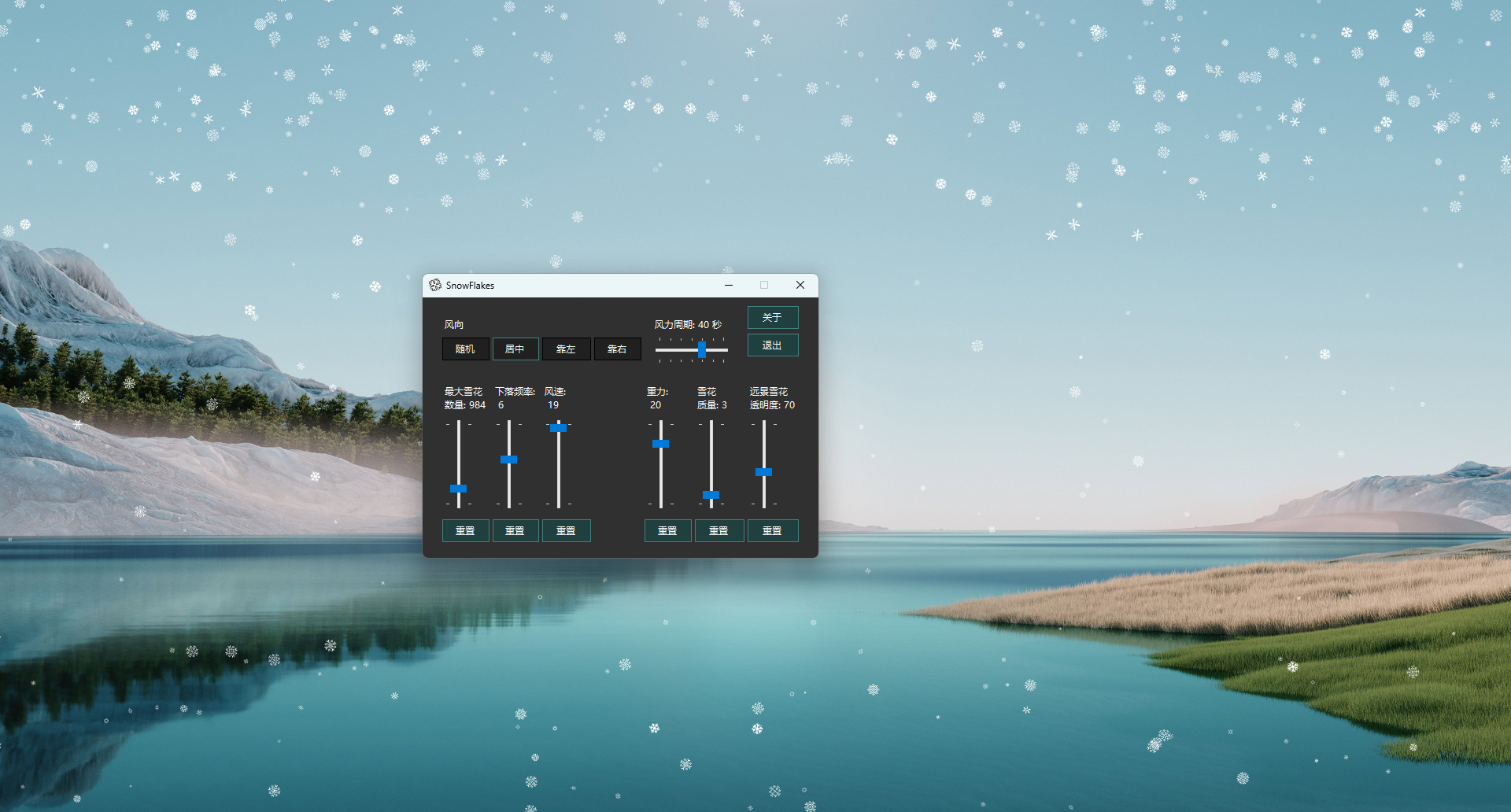Click the 风速 slider handle
The width and height of the screenshot is (1511, 812).
[559, 428]
